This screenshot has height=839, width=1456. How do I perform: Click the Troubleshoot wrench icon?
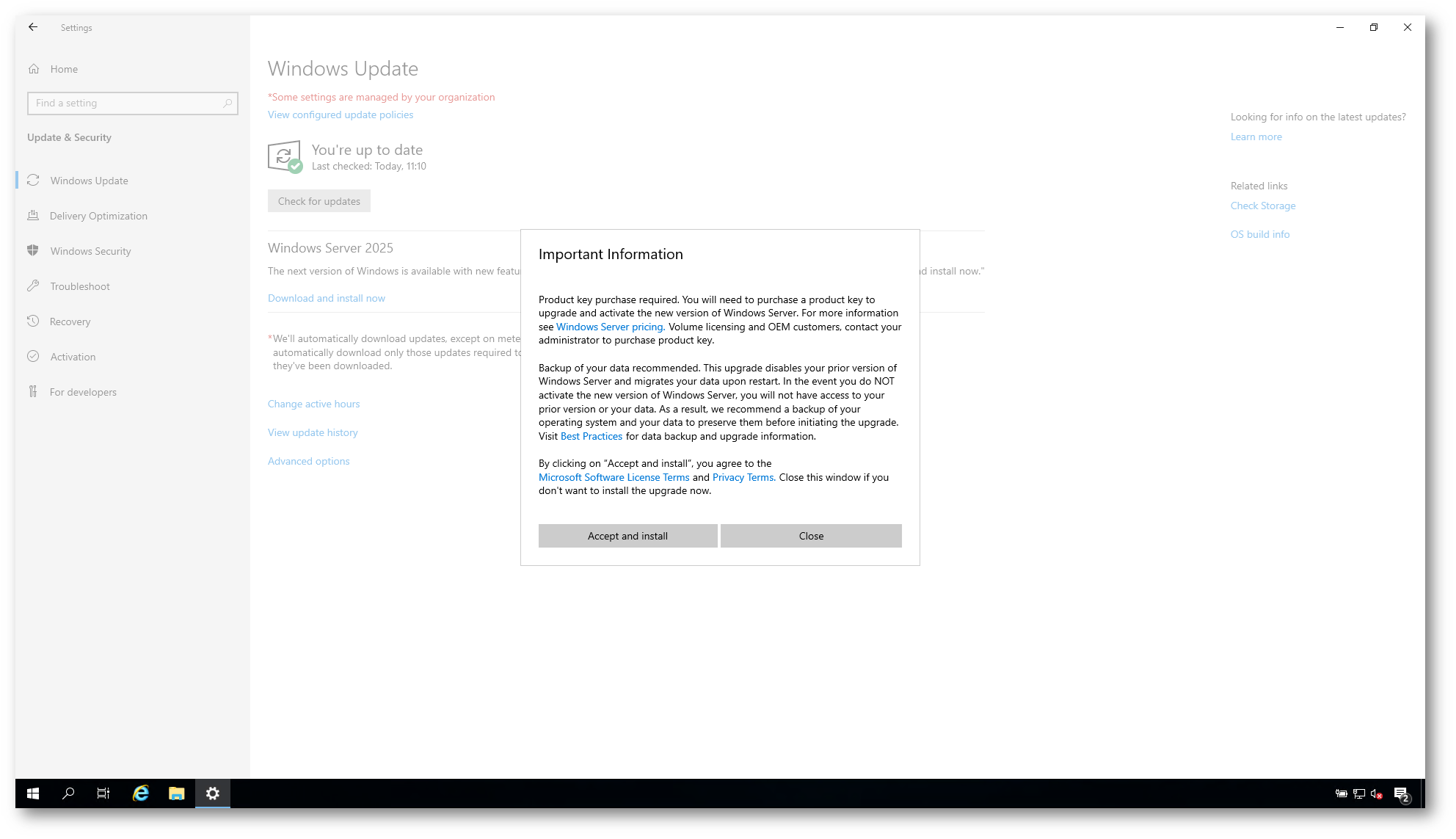33,286
